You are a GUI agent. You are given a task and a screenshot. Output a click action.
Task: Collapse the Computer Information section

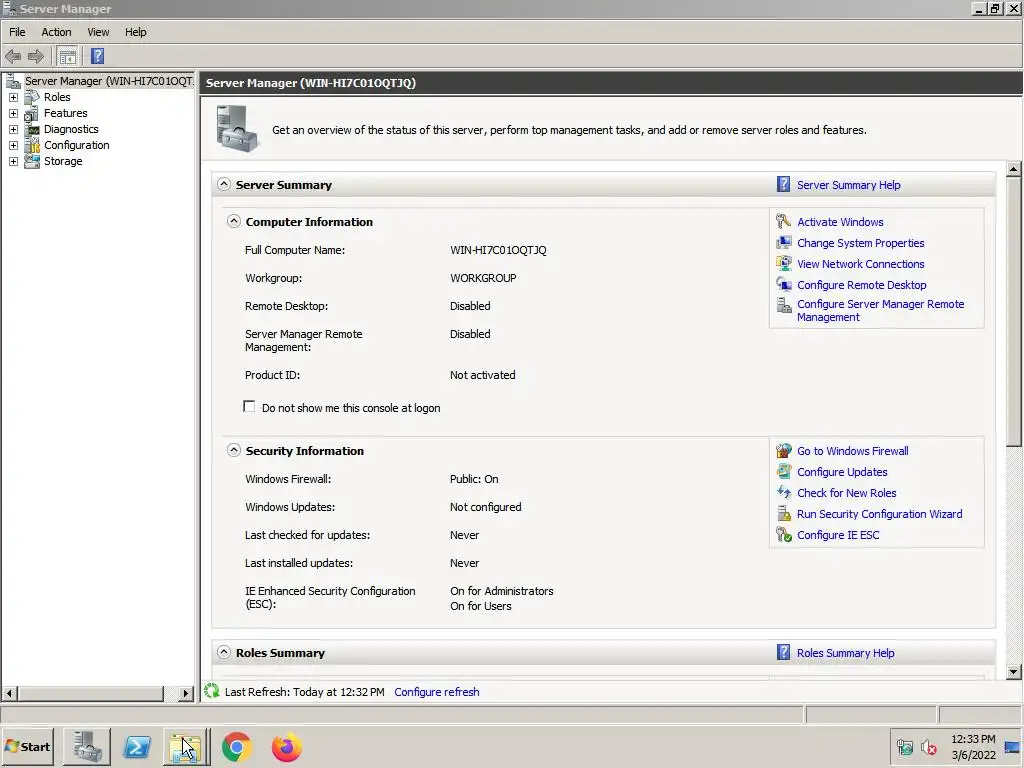click(x=233, y=221)
